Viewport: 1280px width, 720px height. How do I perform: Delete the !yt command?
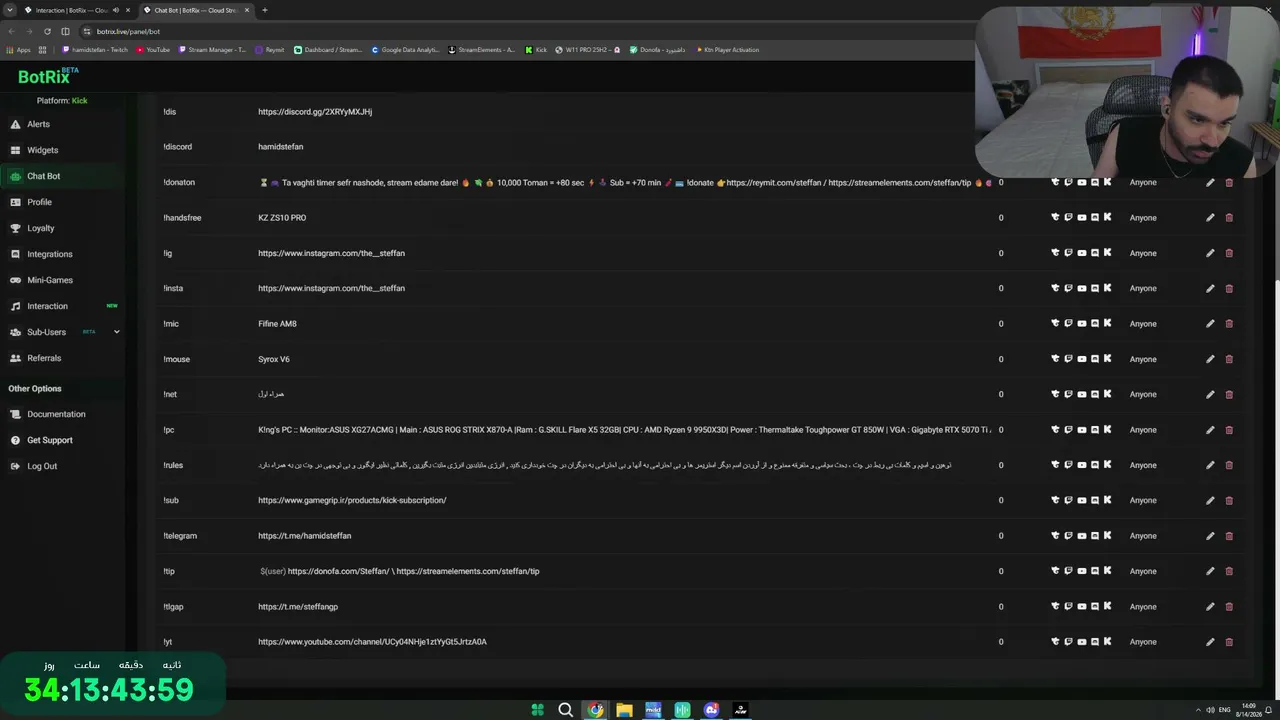click(x=1229, y=642)
